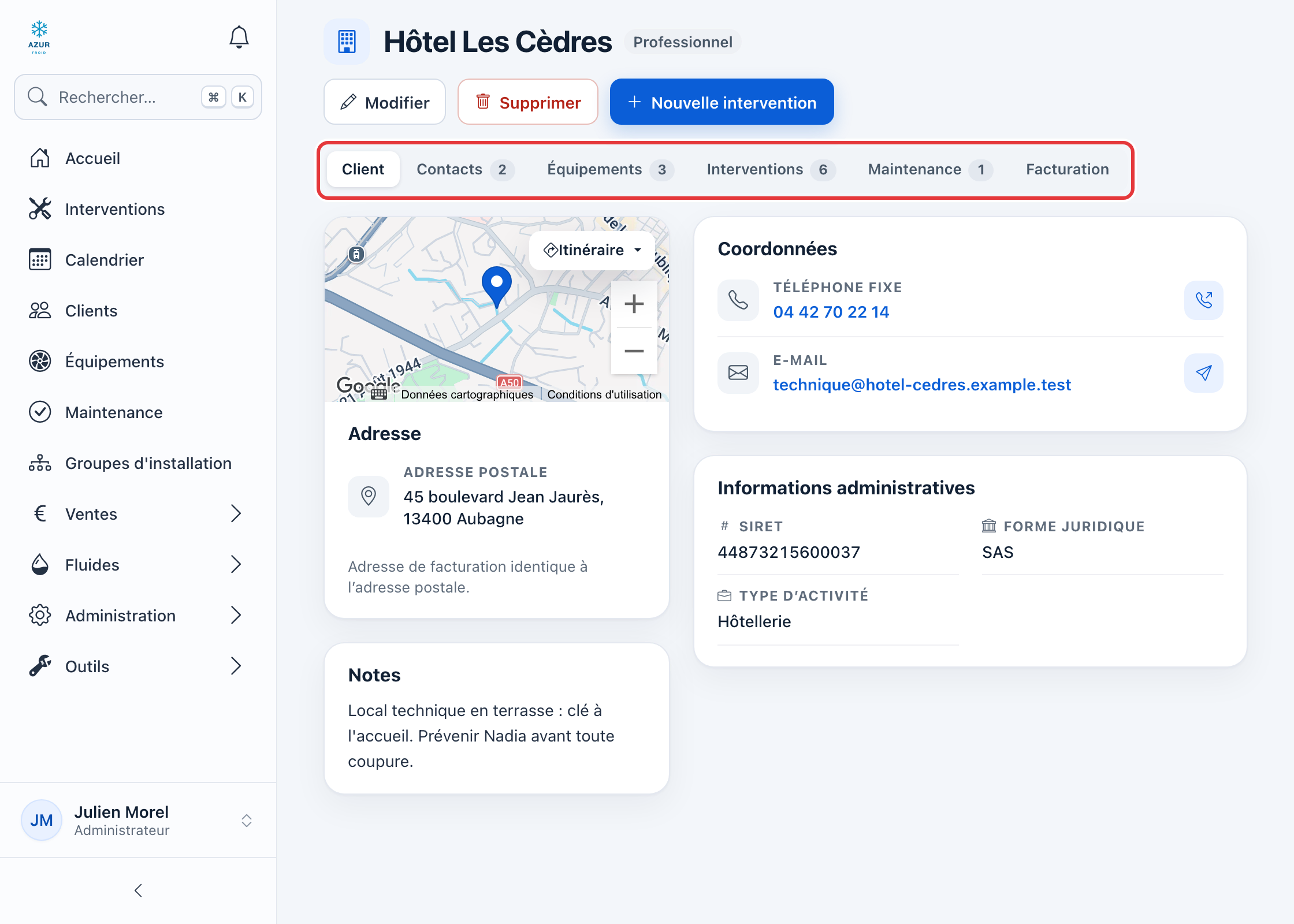Open Clients in the sidebar
Screen dimensions: 1294x924
138,310
